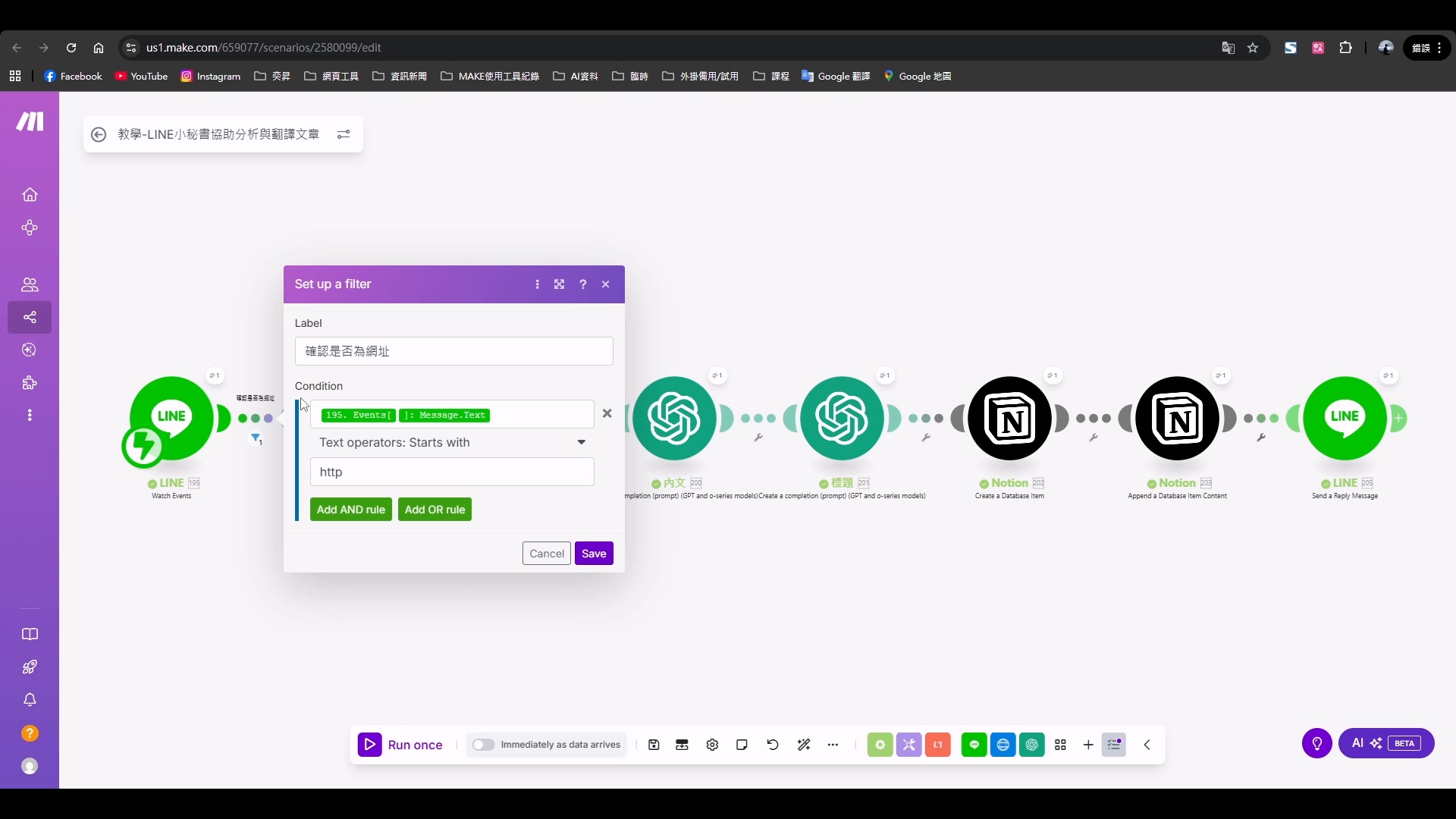Open the AI BETA assistant button
Image resolution: width=1456 pixels, height=819 pixels.
tap(1386, 743)
